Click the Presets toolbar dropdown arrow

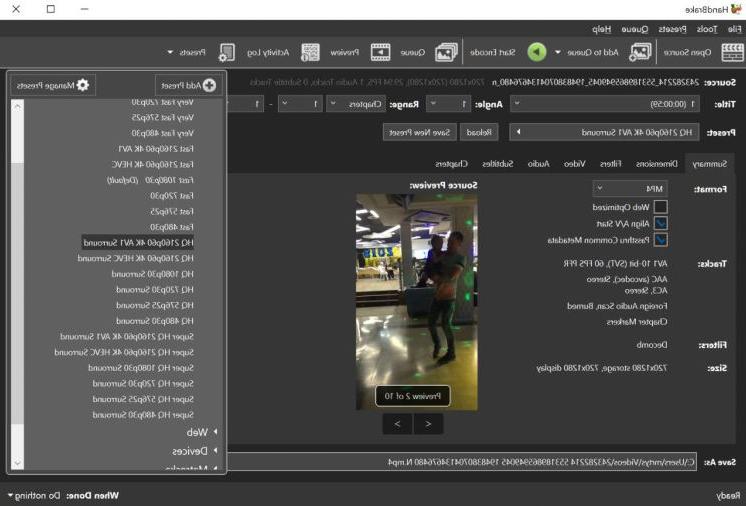coord(170,52)
